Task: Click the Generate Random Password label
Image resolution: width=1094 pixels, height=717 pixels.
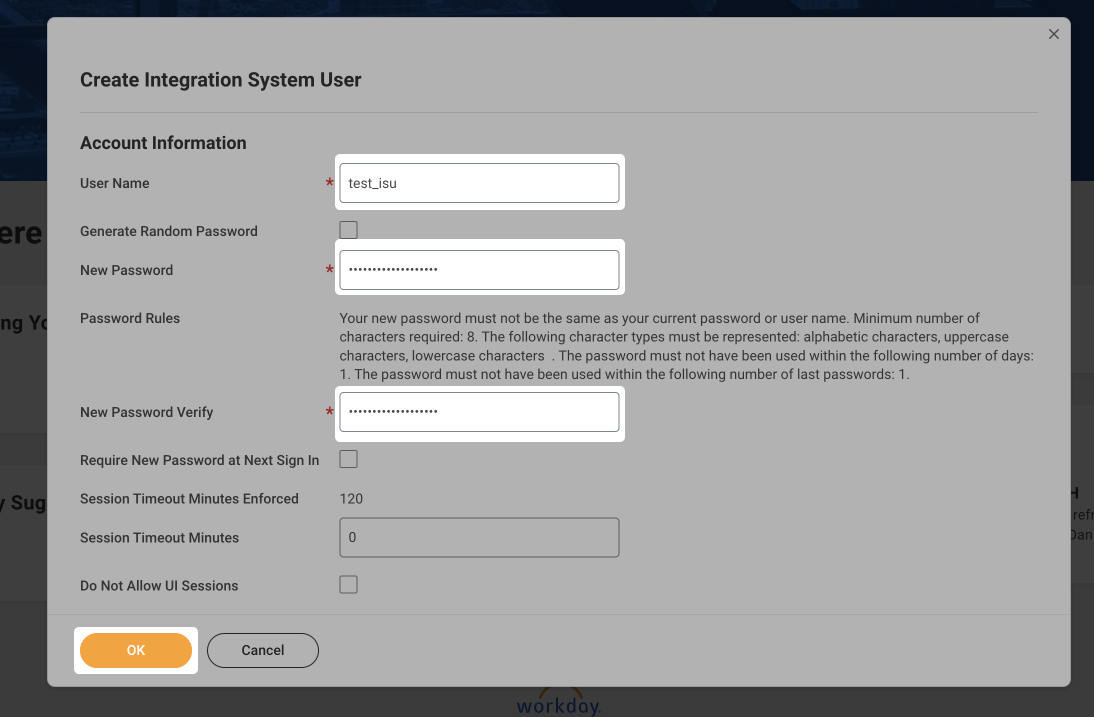Action: (x=169, y=231)
